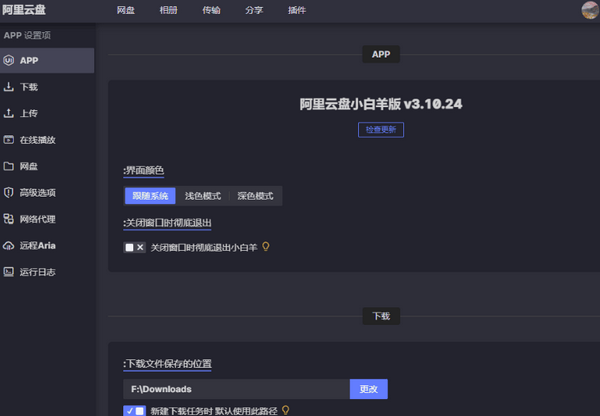
Task: Click the 下载文件保存的位置 section heading
Action: [167, 364]
